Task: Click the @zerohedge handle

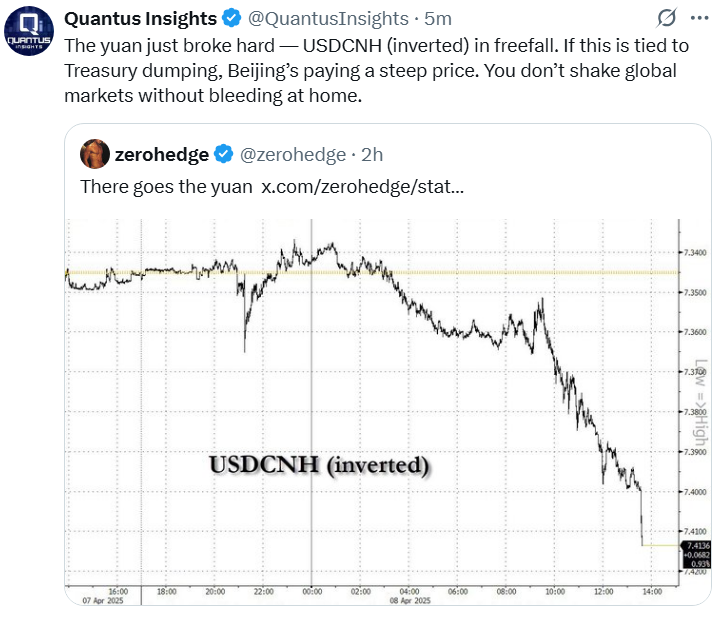Action: click(293, 154)
